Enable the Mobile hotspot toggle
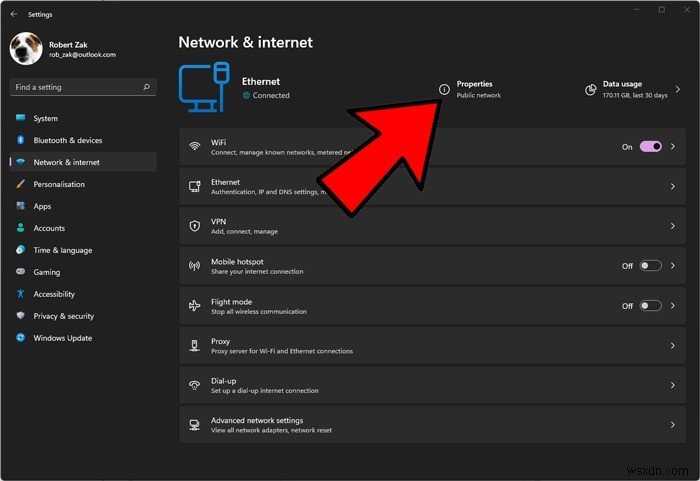The width and height of the screenshot is (700, 481). click(x=650, y=266)
